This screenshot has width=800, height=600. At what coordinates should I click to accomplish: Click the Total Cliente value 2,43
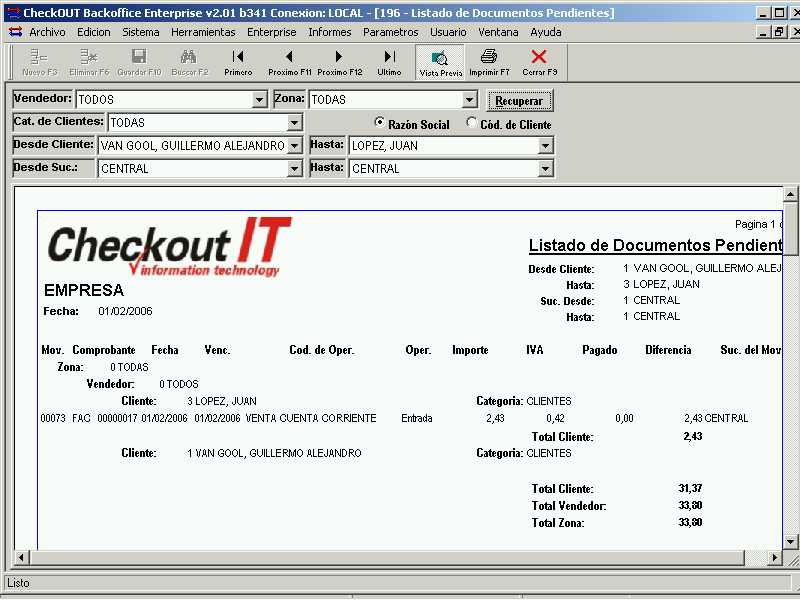click(693, 436)
